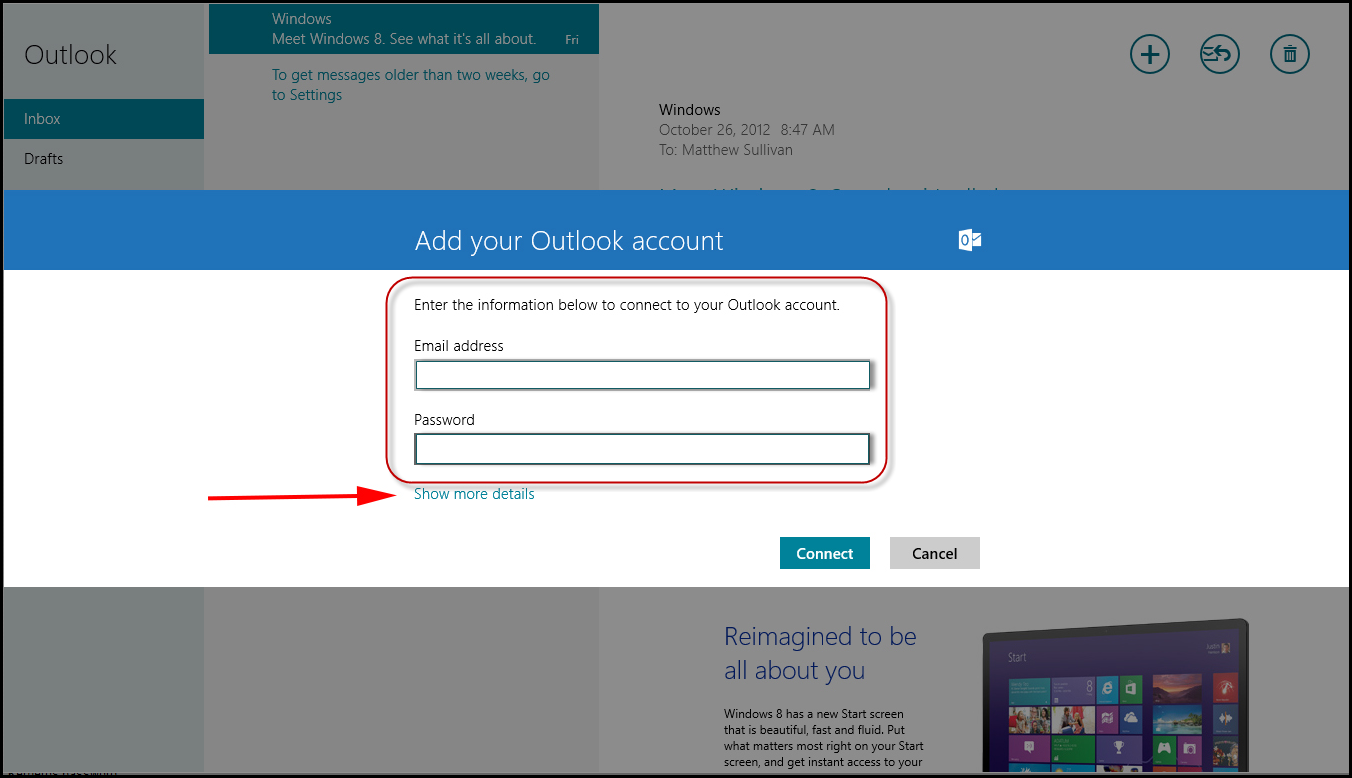Viewport: 1352px width, 778px height.
Task: Click the New mail plus icon
Action: point(1150,54)
